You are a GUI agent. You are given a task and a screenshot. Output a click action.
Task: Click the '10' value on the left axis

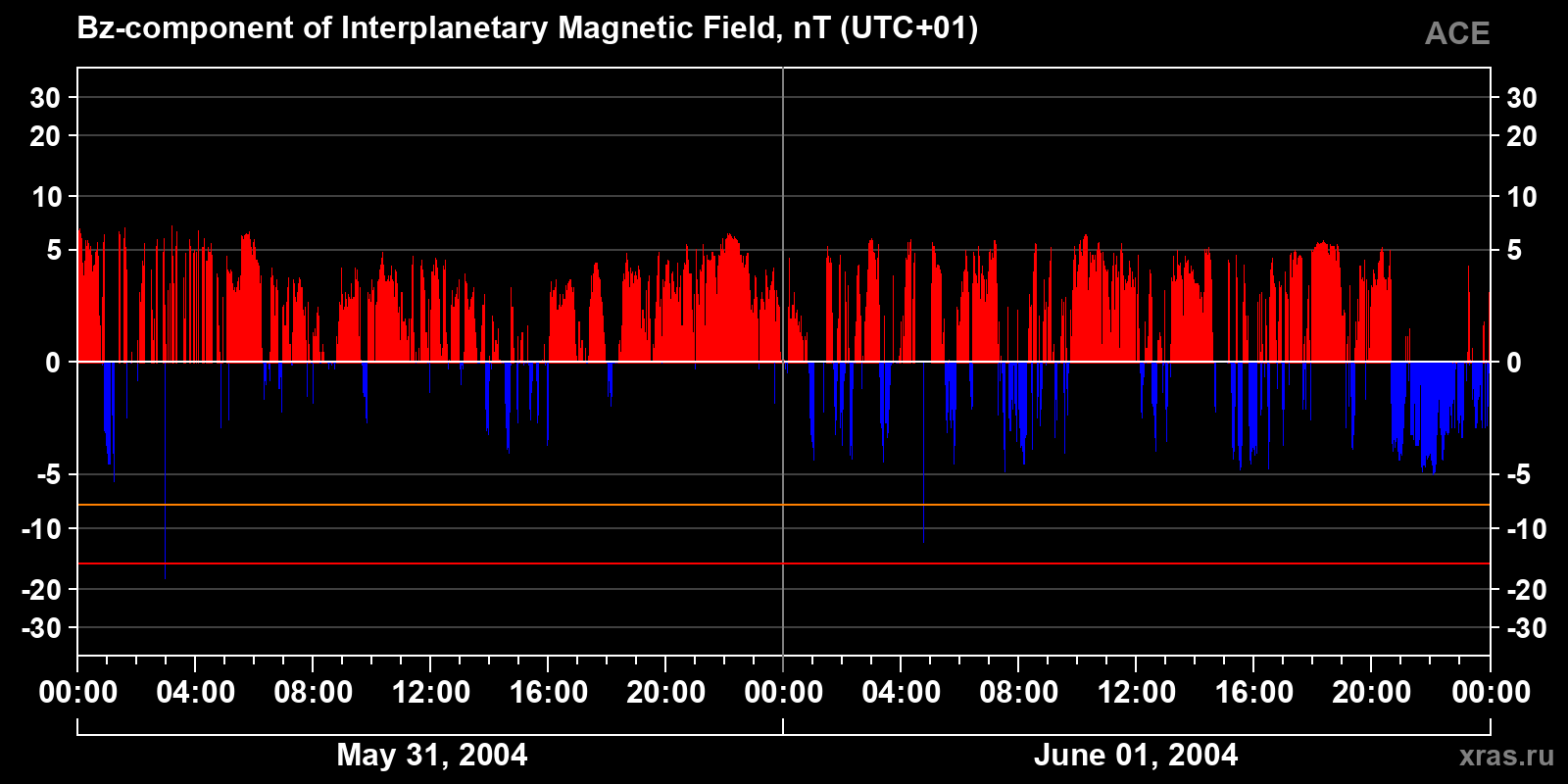pos(46,197)
